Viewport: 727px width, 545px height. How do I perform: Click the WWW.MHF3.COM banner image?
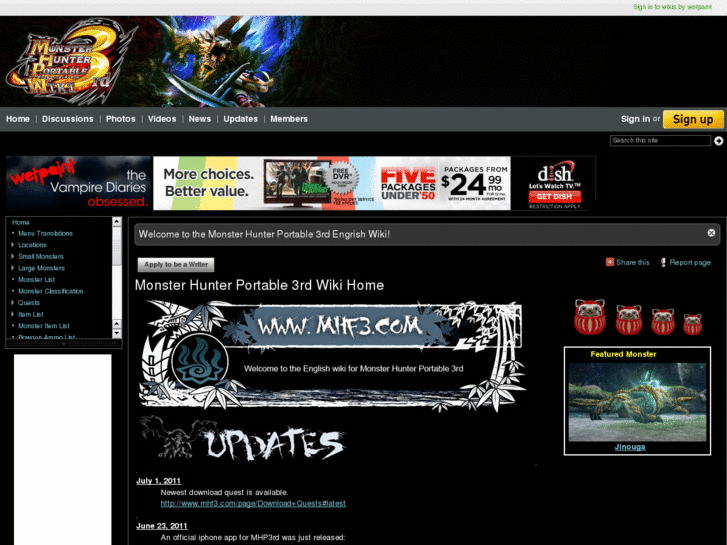tap(332, 356)
